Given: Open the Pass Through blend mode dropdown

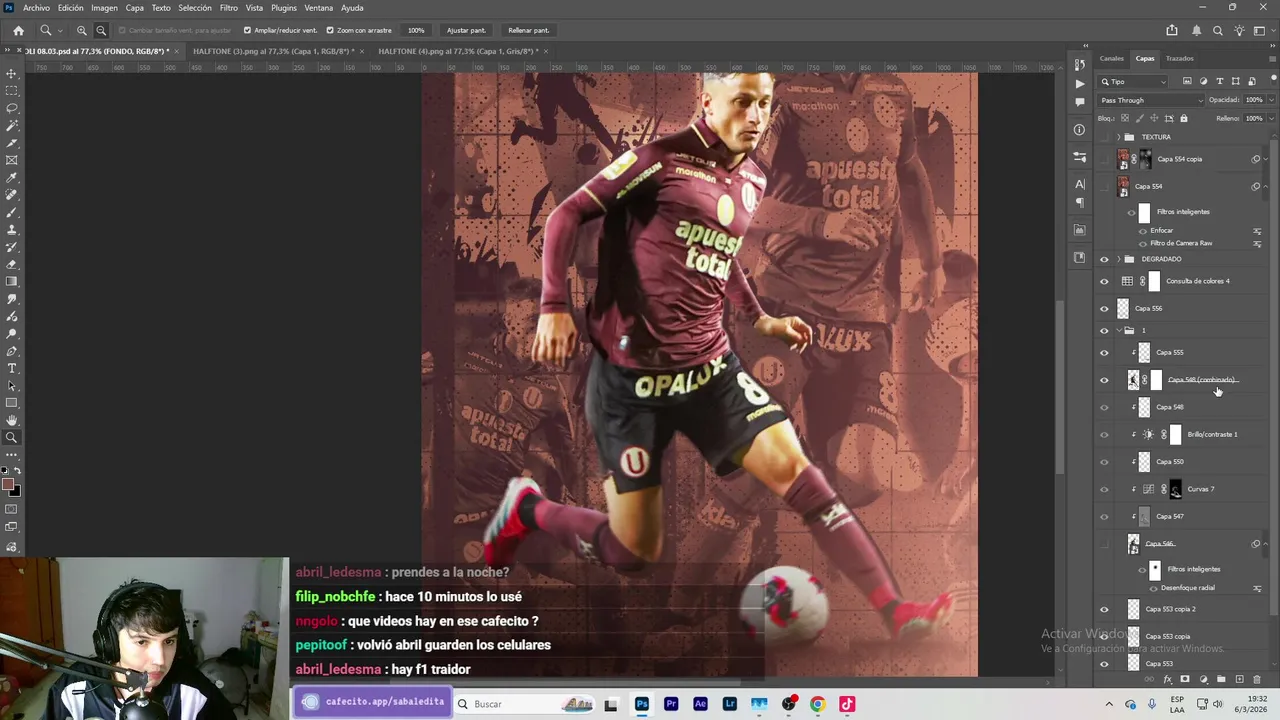Looking at the screenshot, I should [1152, 100].
